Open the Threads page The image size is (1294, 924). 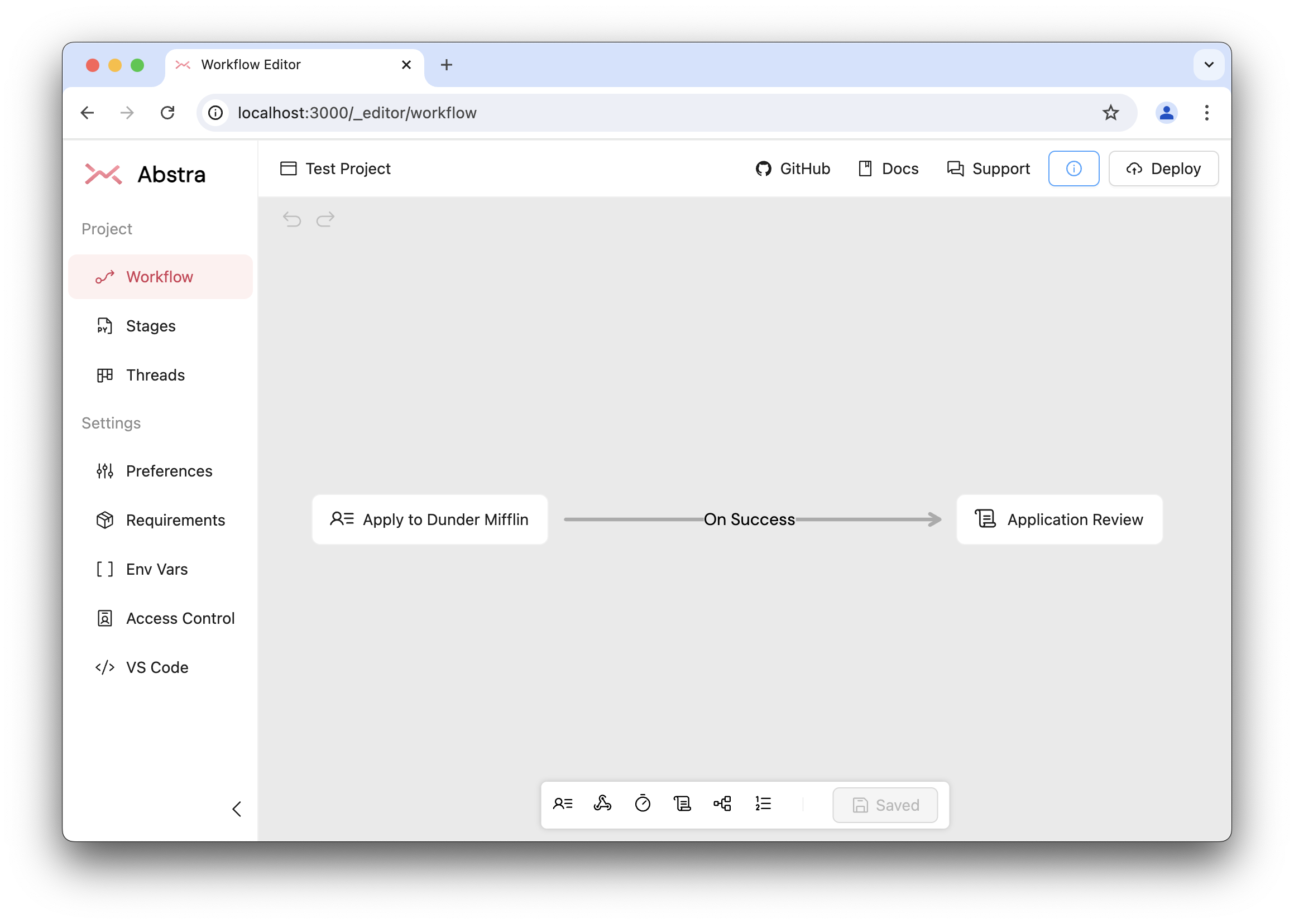pyautogui.click(x=161, y=375)
